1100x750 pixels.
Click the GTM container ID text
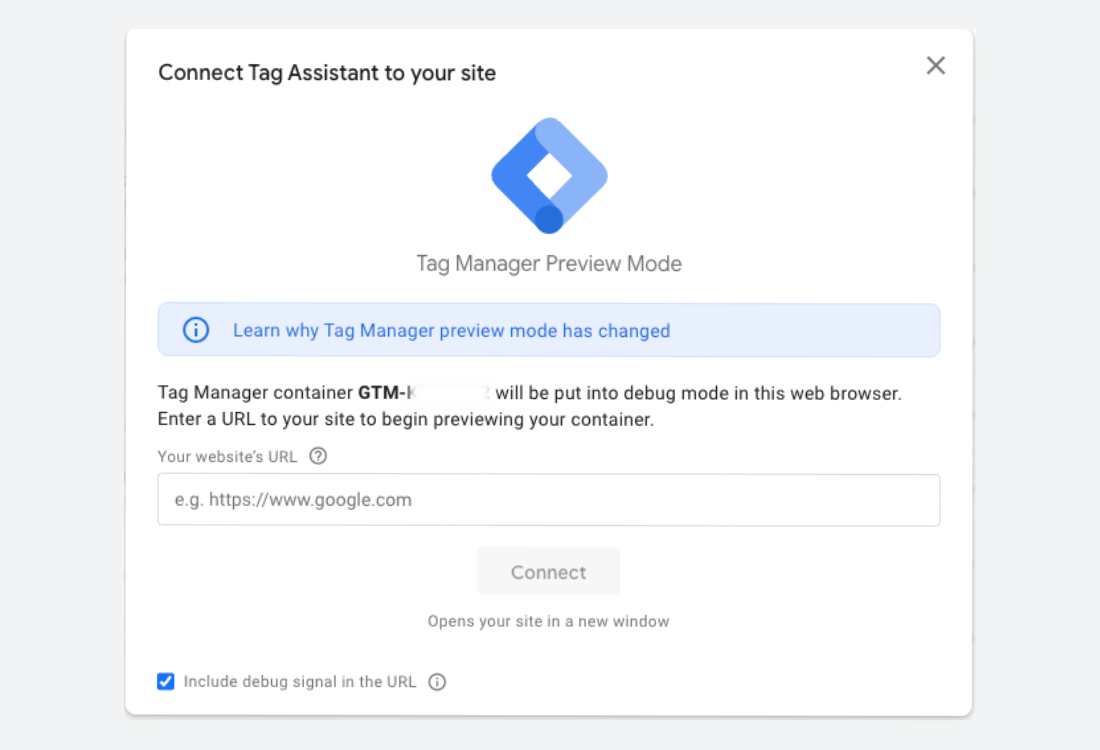point(424,392)
